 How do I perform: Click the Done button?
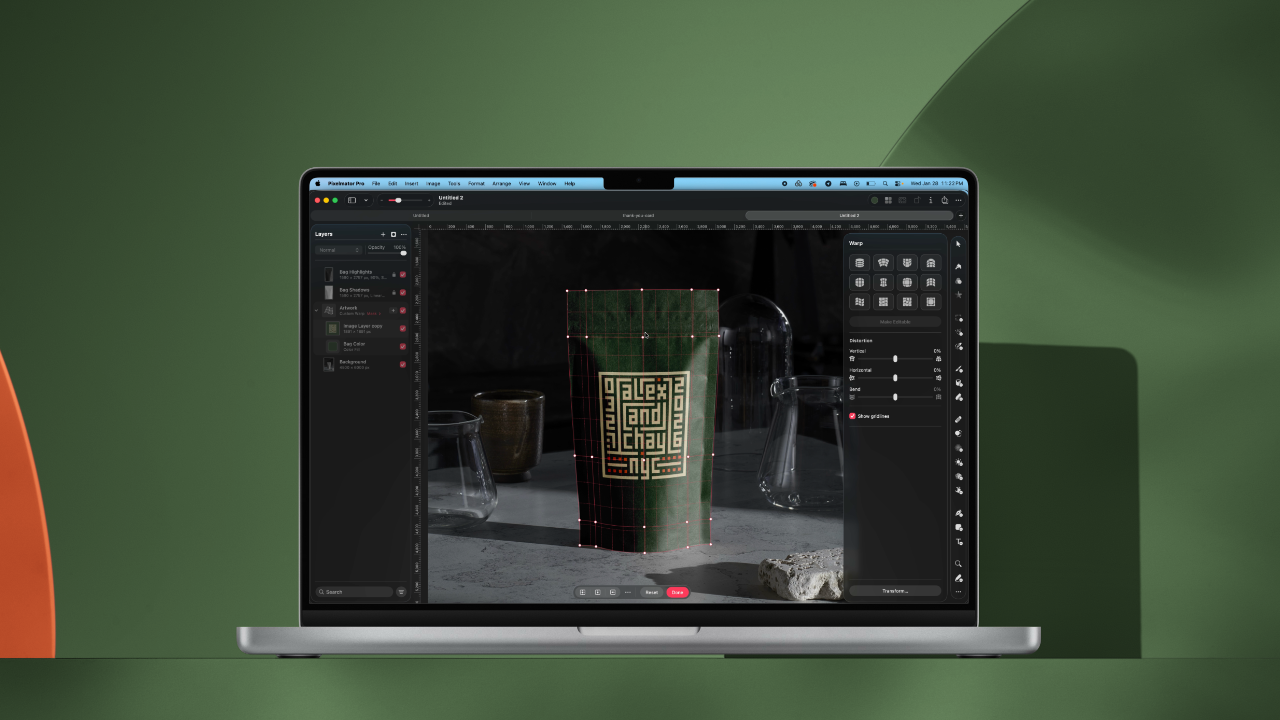pyautogui.click(x=677, y=592)
